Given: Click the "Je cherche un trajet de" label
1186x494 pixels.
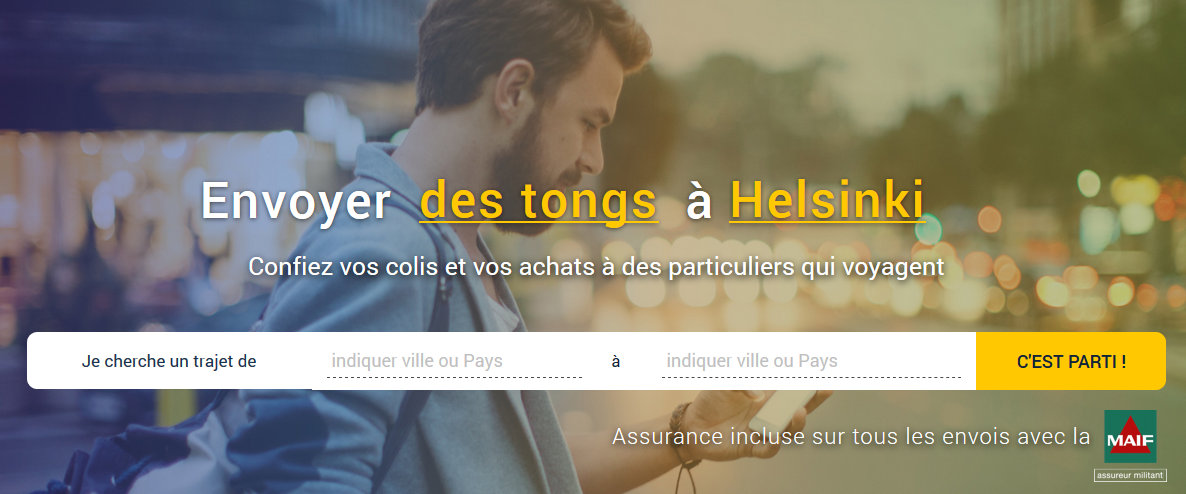Looking at the screenshot, I should click(x=169, y=362).
